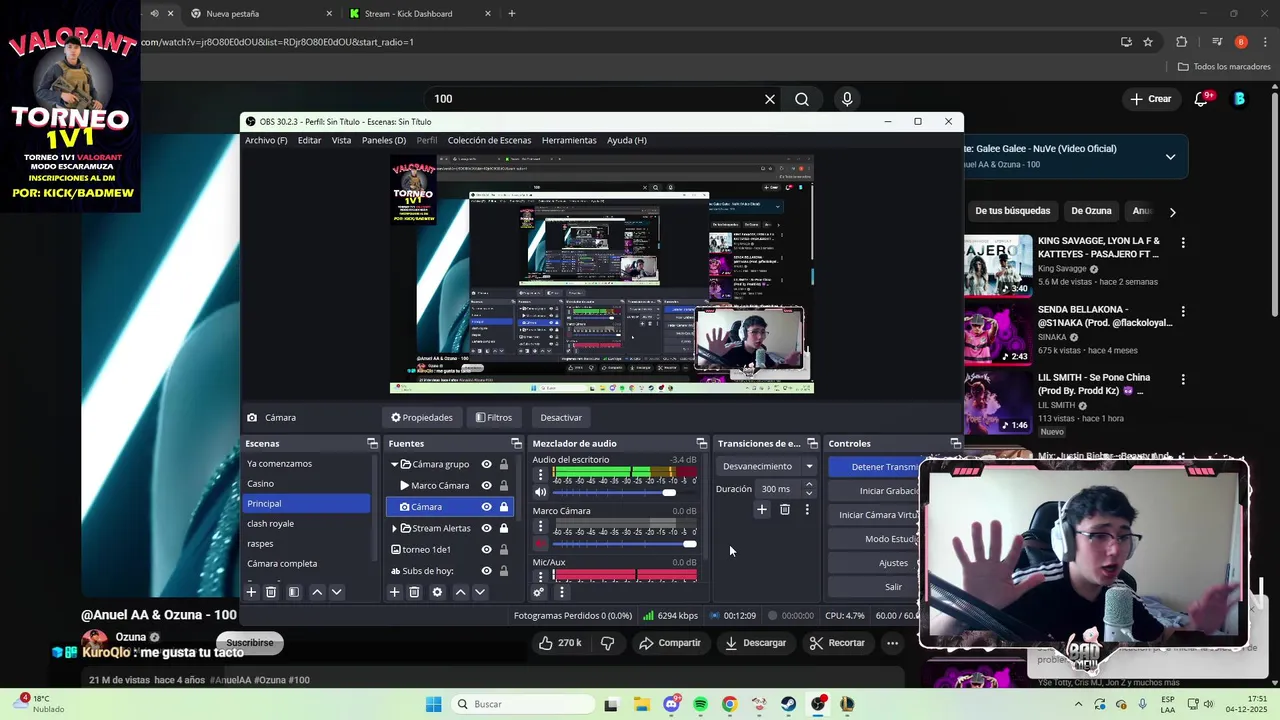Open Desvanecimiento transition dropdown
This screenshot has width=1280, height=720.
pos(767,466)
